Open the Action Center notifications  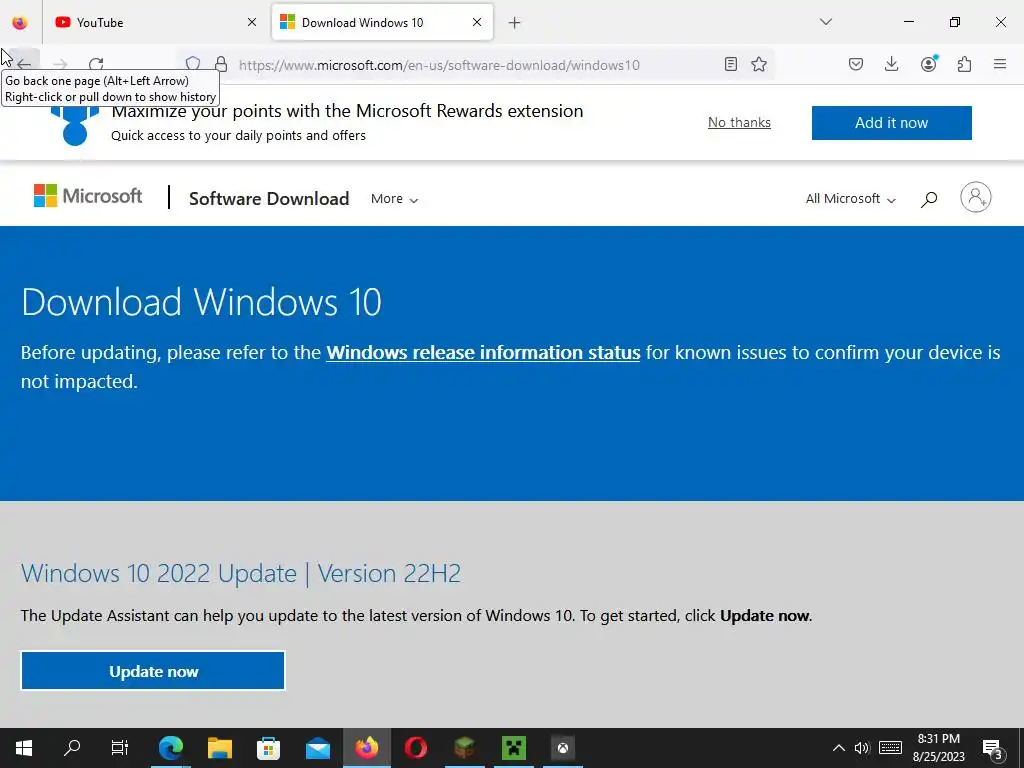(x=993, y=748)
